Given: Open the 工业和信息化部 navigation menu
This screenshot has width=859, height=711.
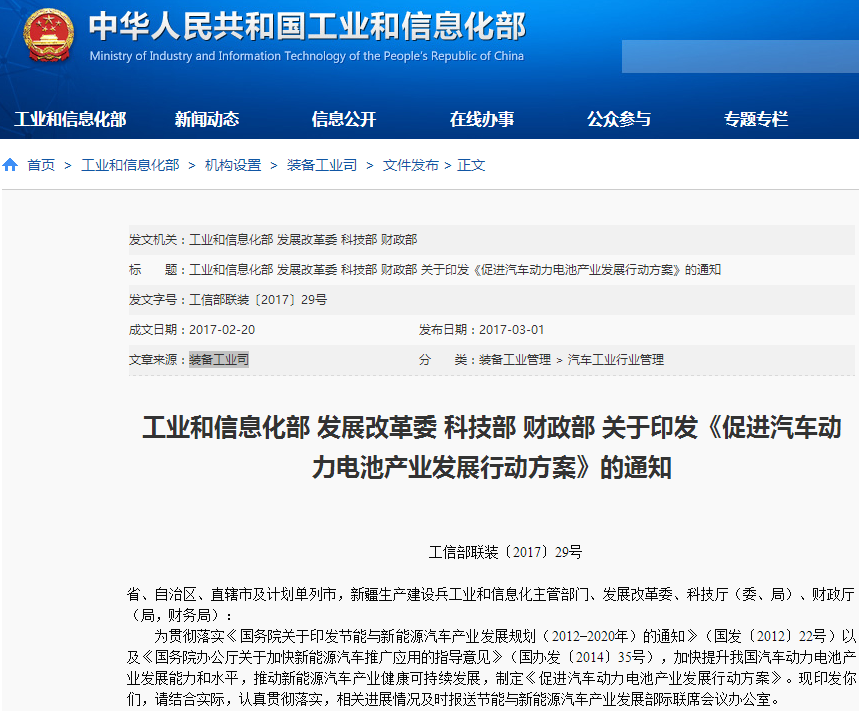Looking at the screenshot, I should (70, 118).
